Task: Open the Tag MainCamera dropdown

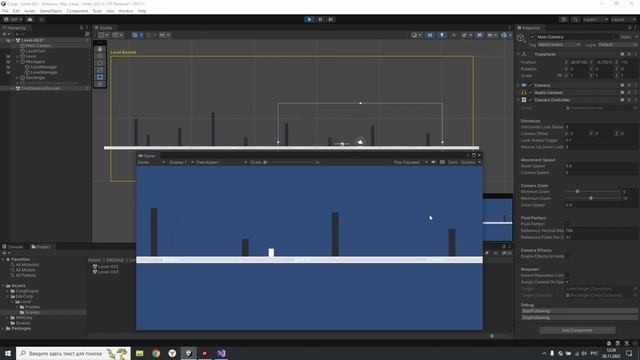Action: tap(558, 44)
